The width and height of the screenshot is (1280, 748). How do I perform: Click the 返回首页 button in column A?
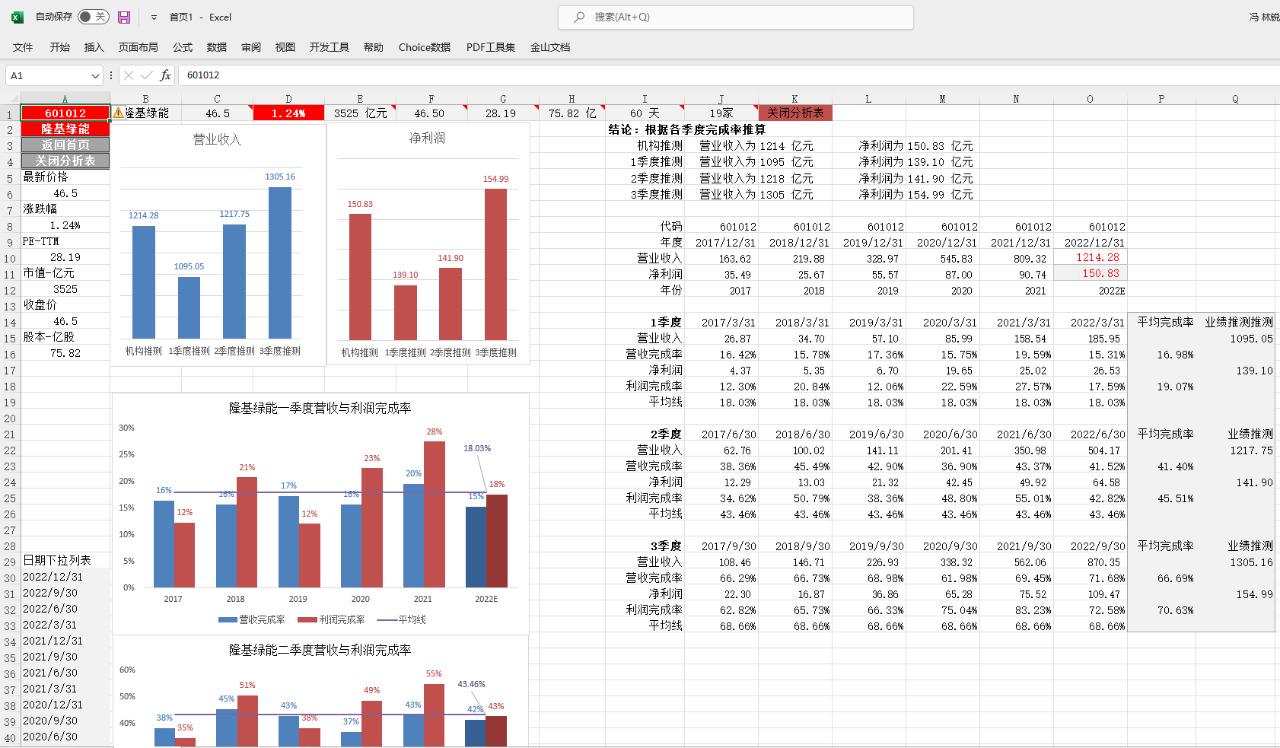coord(65,145)
